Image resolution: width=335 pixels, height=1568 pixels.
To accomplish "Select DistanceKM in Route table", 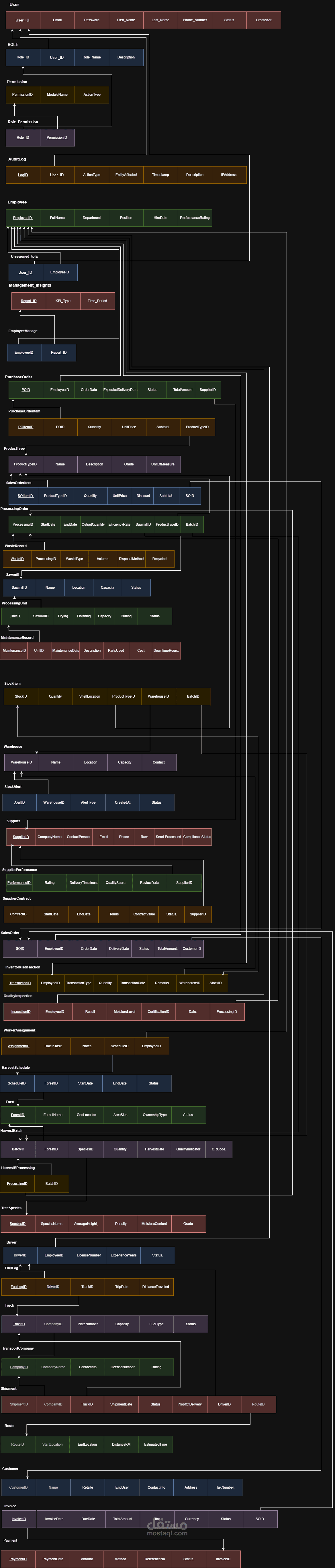I will click(121, 1444).
